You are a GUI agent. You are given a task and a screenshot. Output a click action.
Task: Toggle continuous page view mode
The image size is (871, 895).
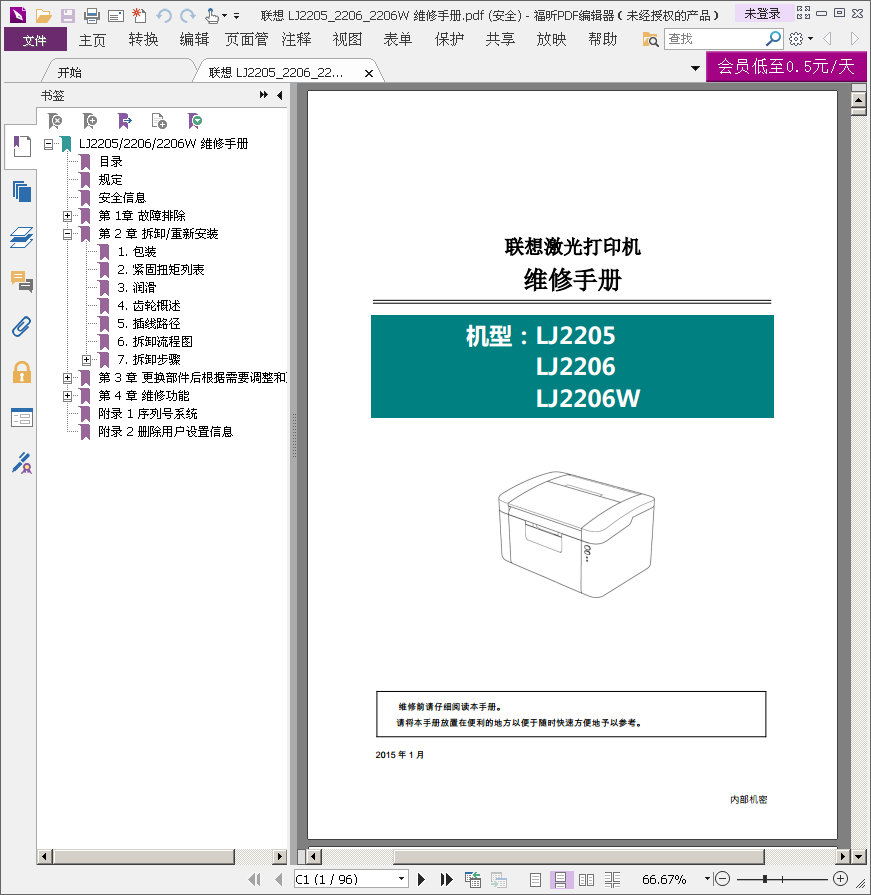coord(560,880)
